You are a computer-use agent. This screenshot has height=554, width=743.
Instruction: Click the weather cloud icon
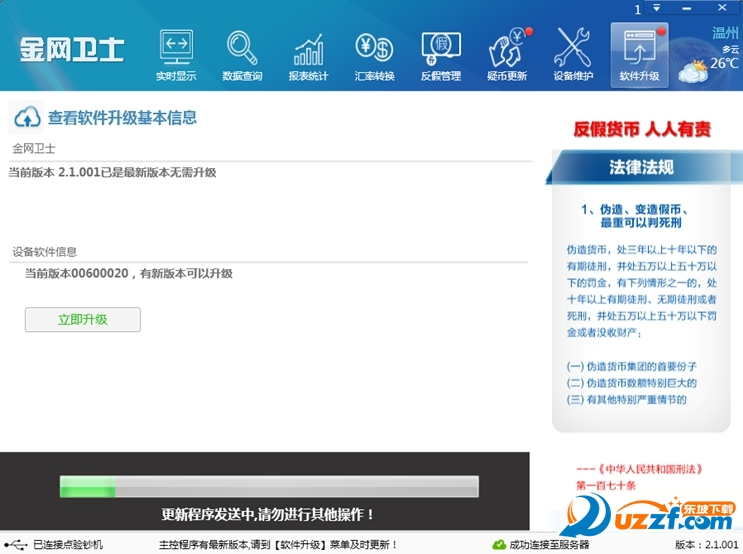coord(693,72)
